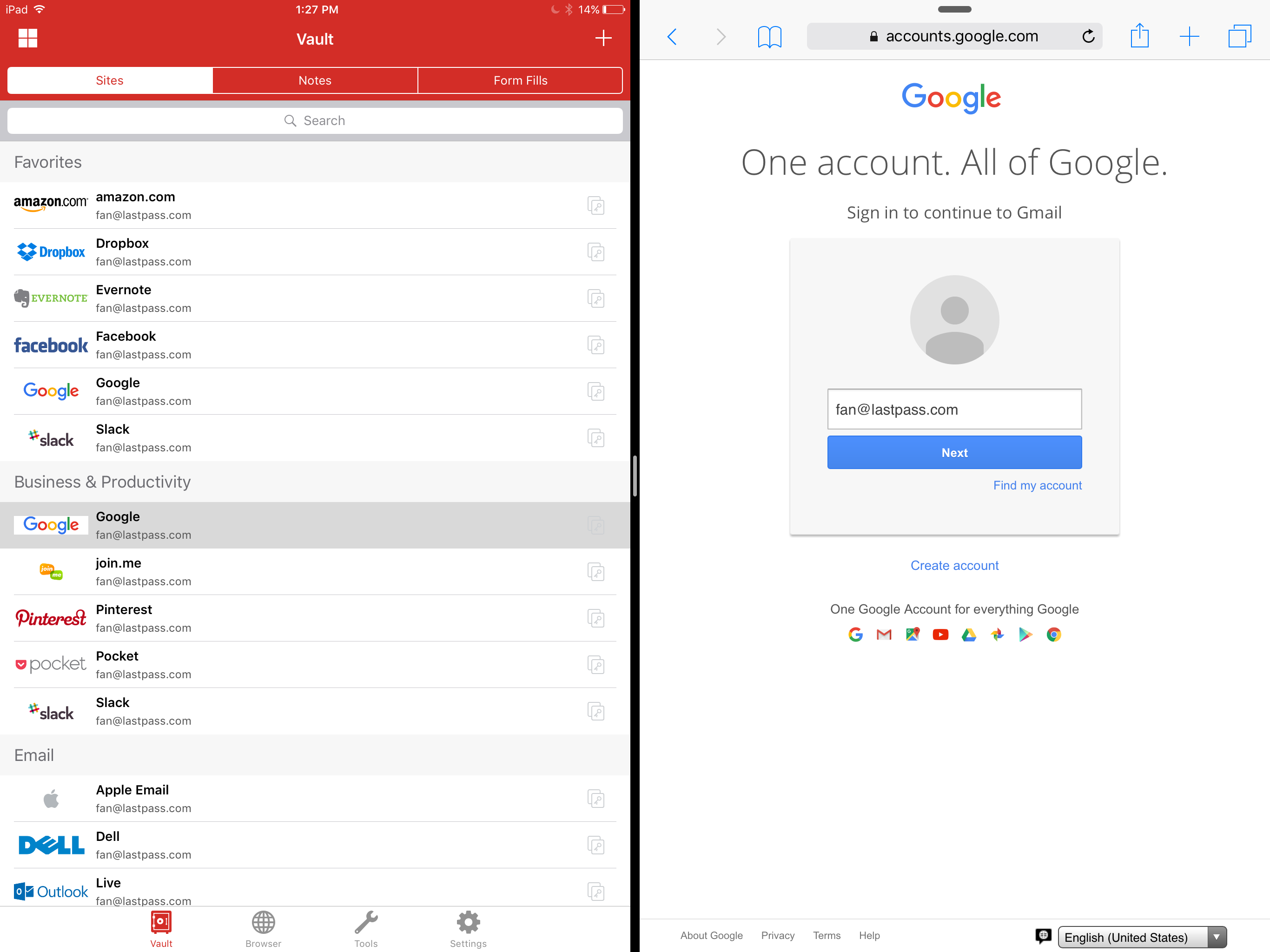
Task: Open Slack entry under Business & Productivity
Action: [315, 711]
